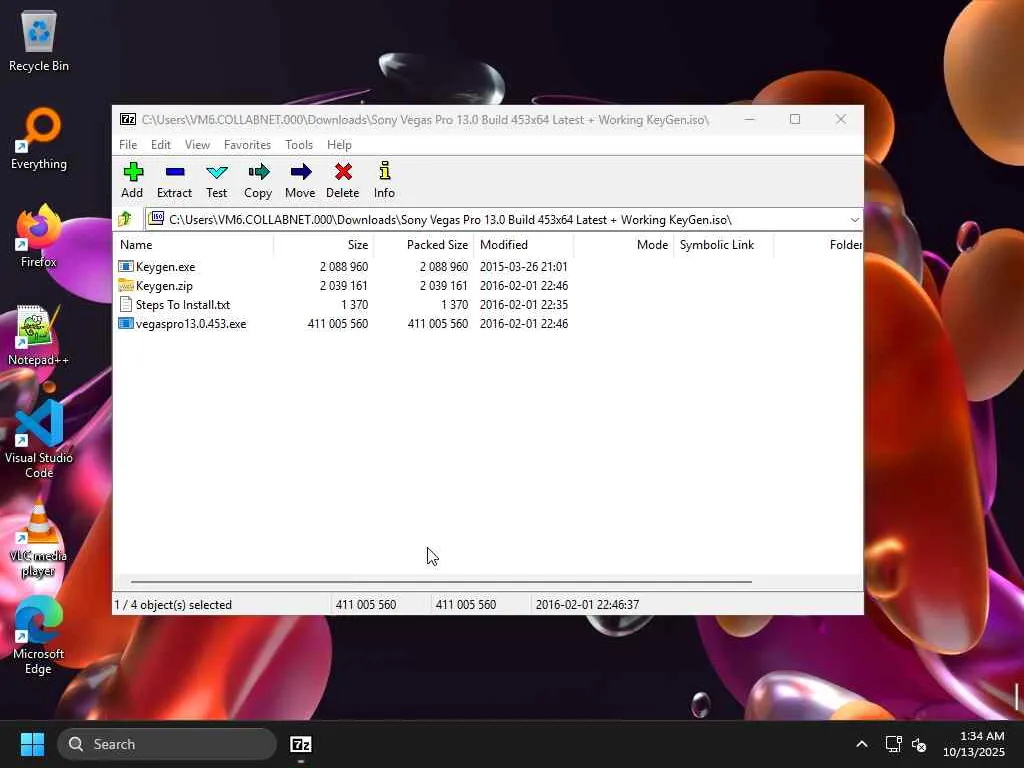Click the status bar '1 / 4 object(s) selected'
This screenshot has width=1024, height=768.
[x=173, y=605]
